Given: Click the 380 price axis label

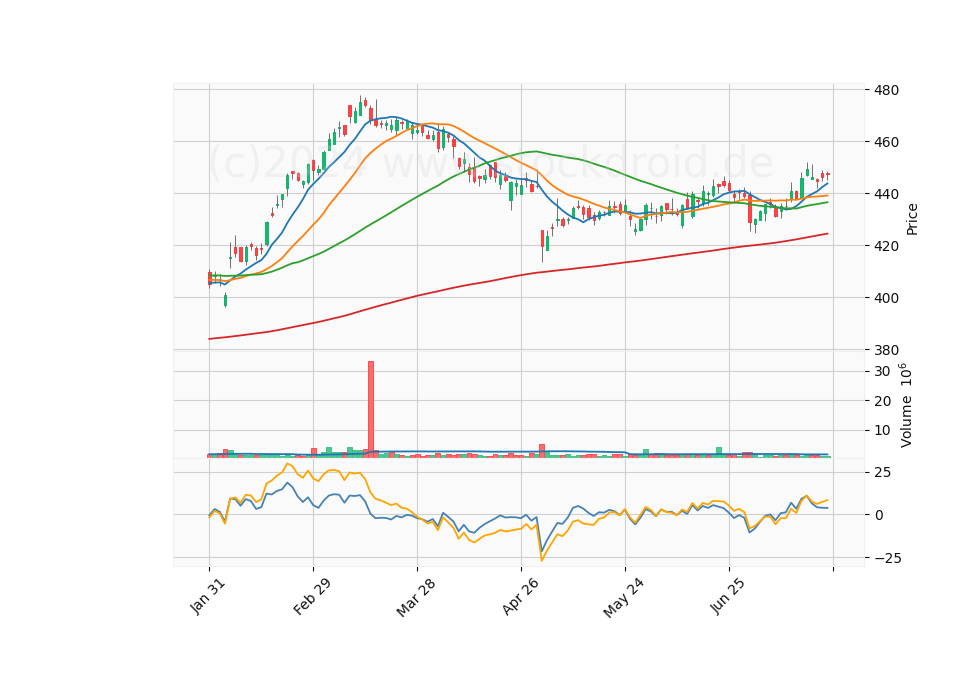Looking at the screenshot, I should click(885, 350).
